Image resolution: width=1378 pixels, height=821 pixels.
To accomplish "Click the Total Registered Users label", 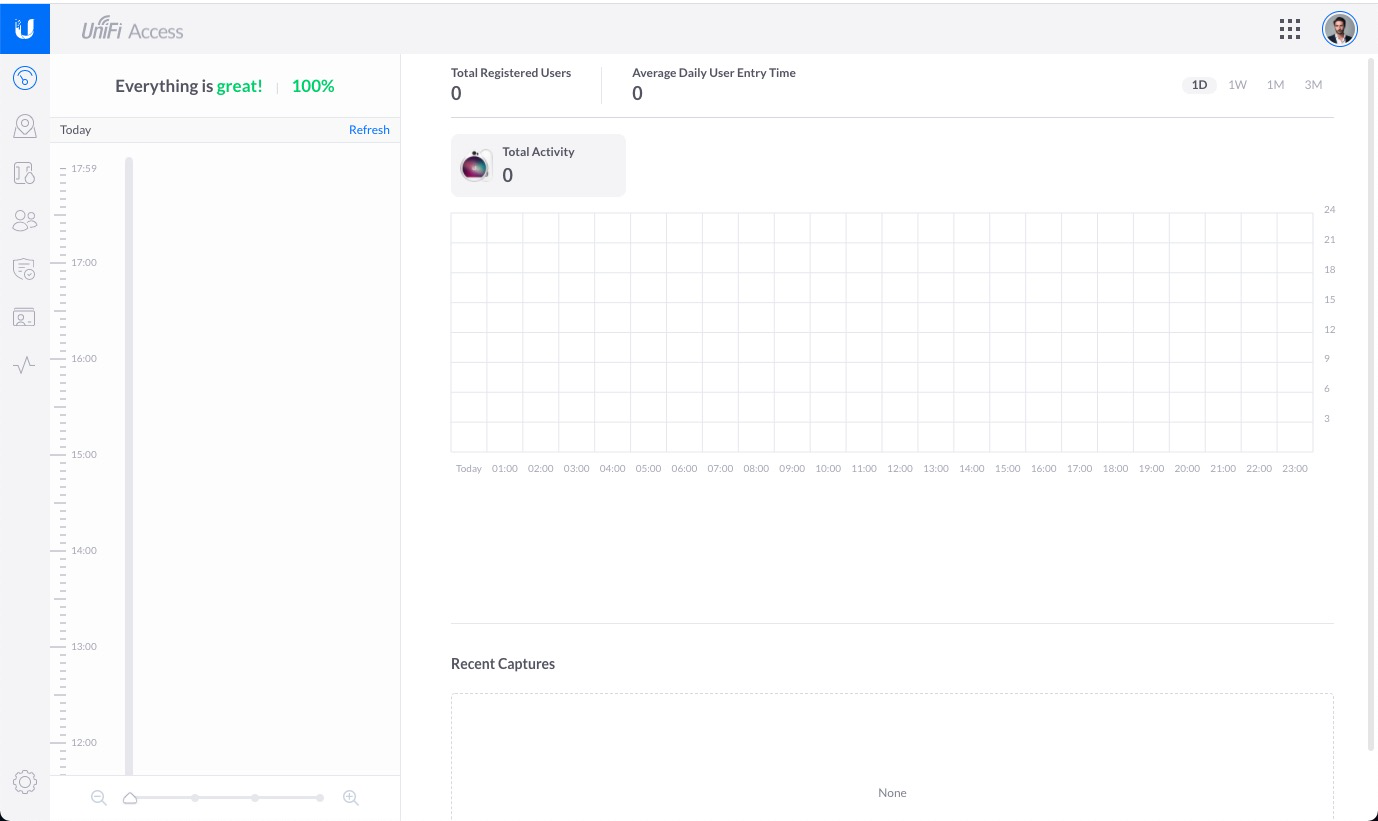I will point(511,73).
